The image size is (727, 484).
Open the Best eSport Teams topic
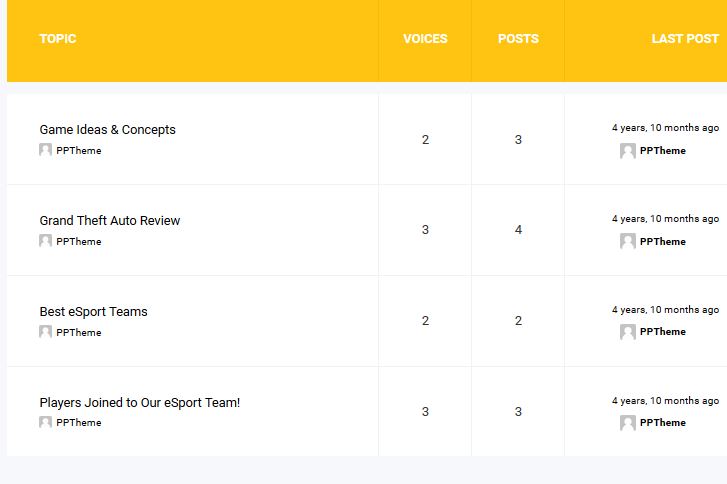pyautogui.click(x=93, y=312)
